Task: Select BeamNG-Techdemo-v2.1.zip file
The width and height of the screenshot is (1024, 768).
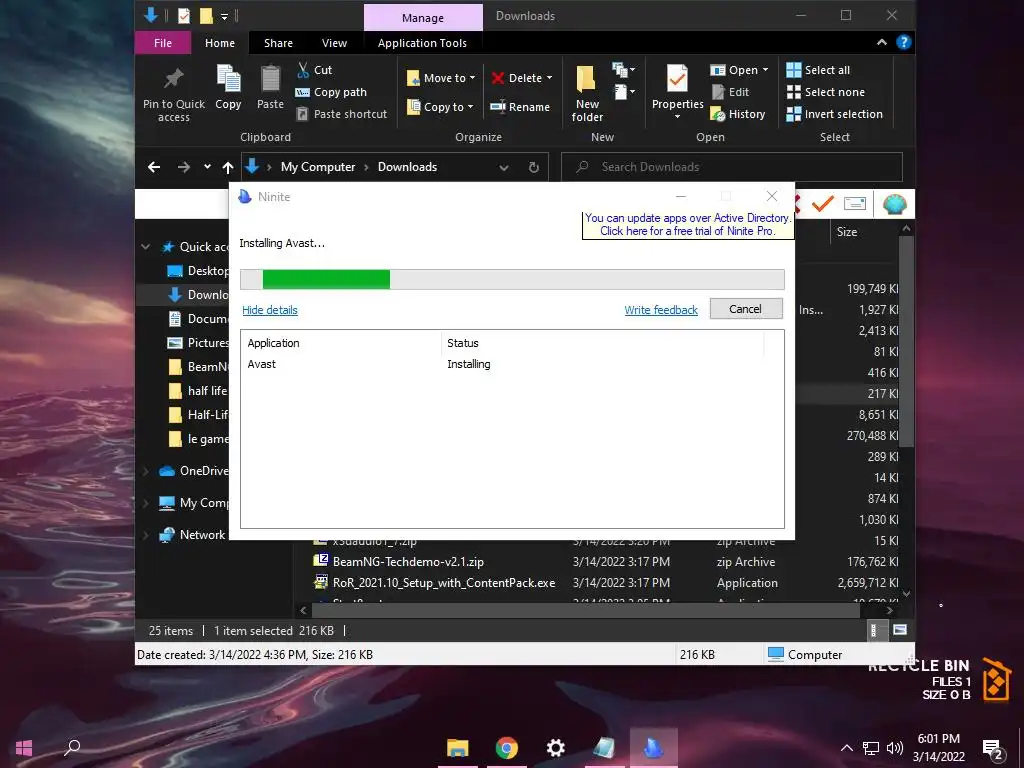Action: pyautogui.click(x=408, y=562)
